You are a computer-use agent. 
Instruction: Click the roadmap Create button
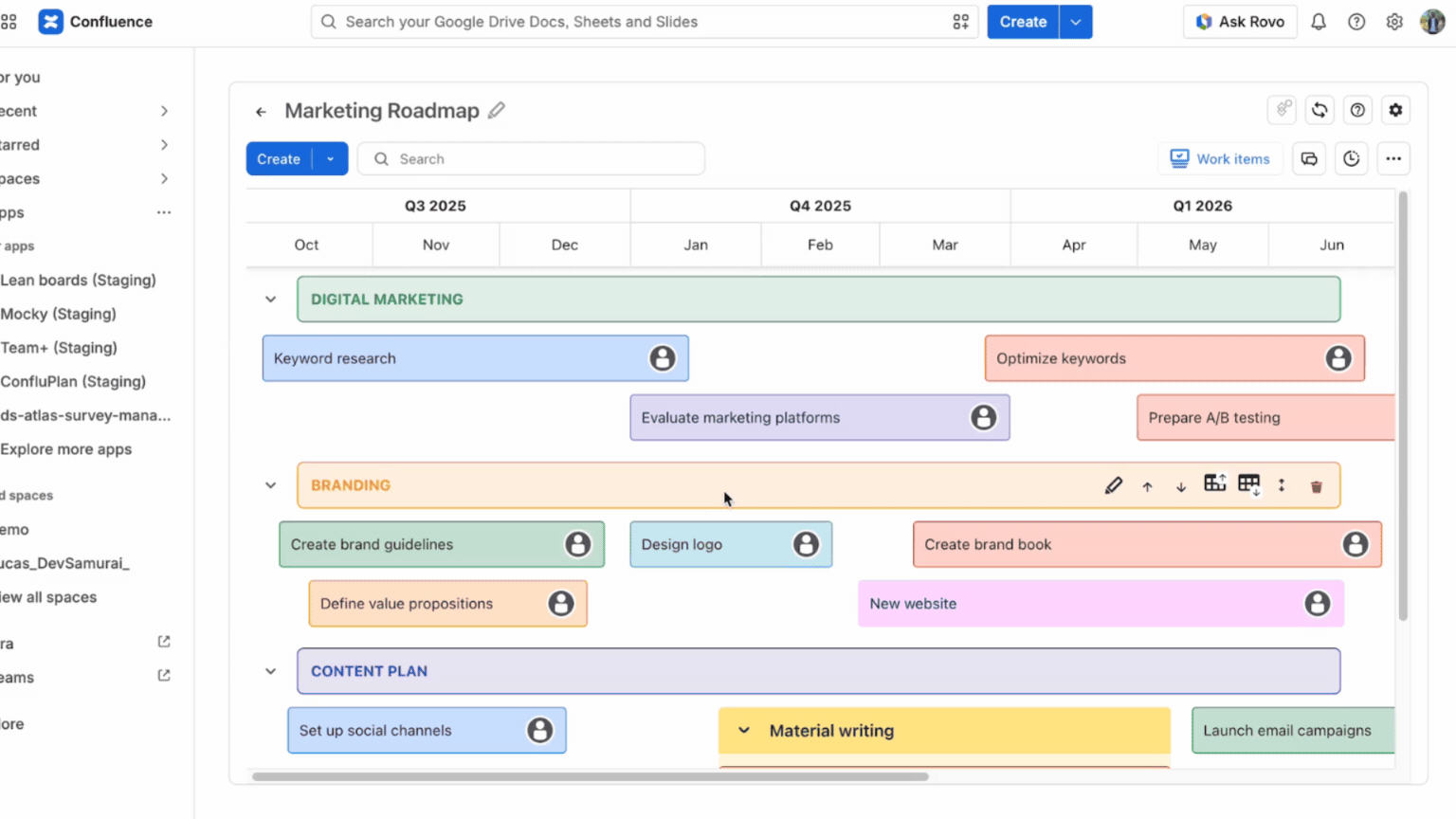pyautogui.click(x=279, y=159)
